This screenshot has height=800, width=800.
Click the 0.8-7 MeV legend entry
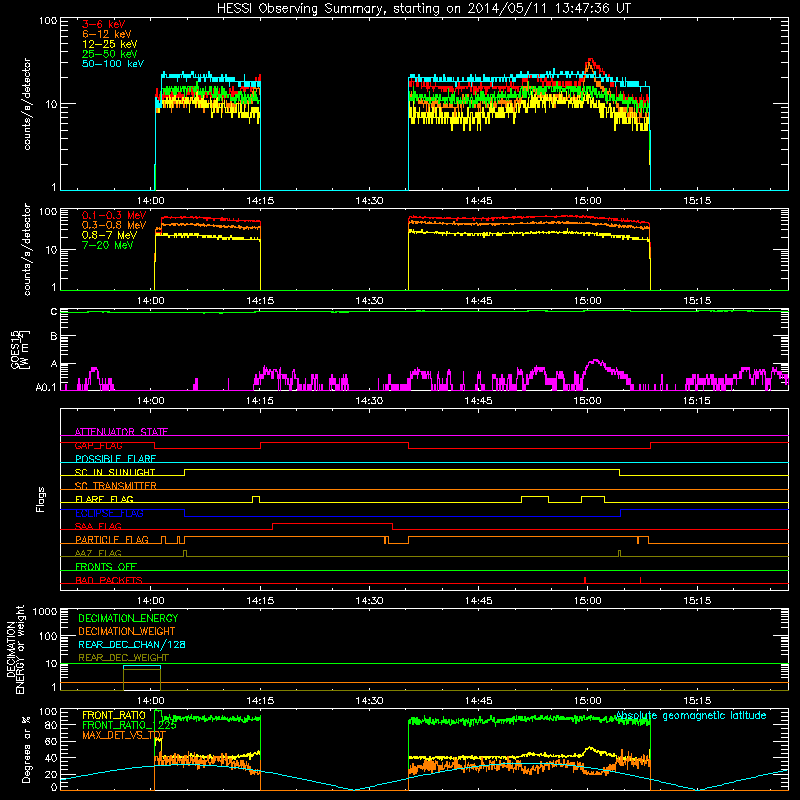109,235
